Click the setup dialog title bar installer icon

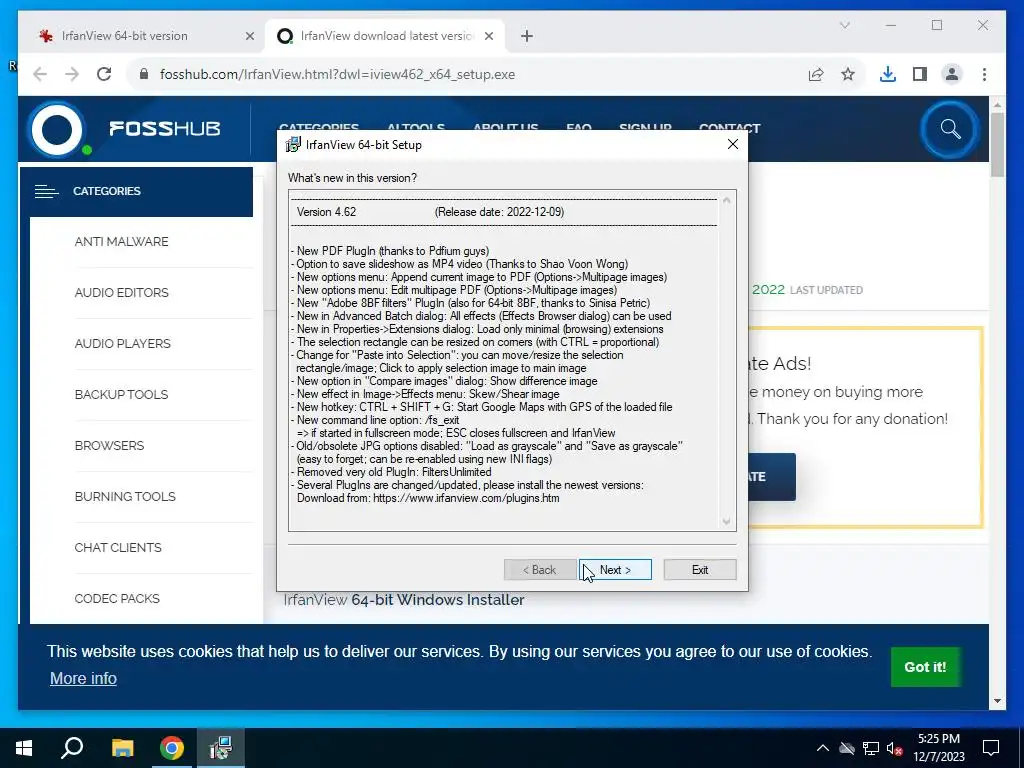point(293,145)
